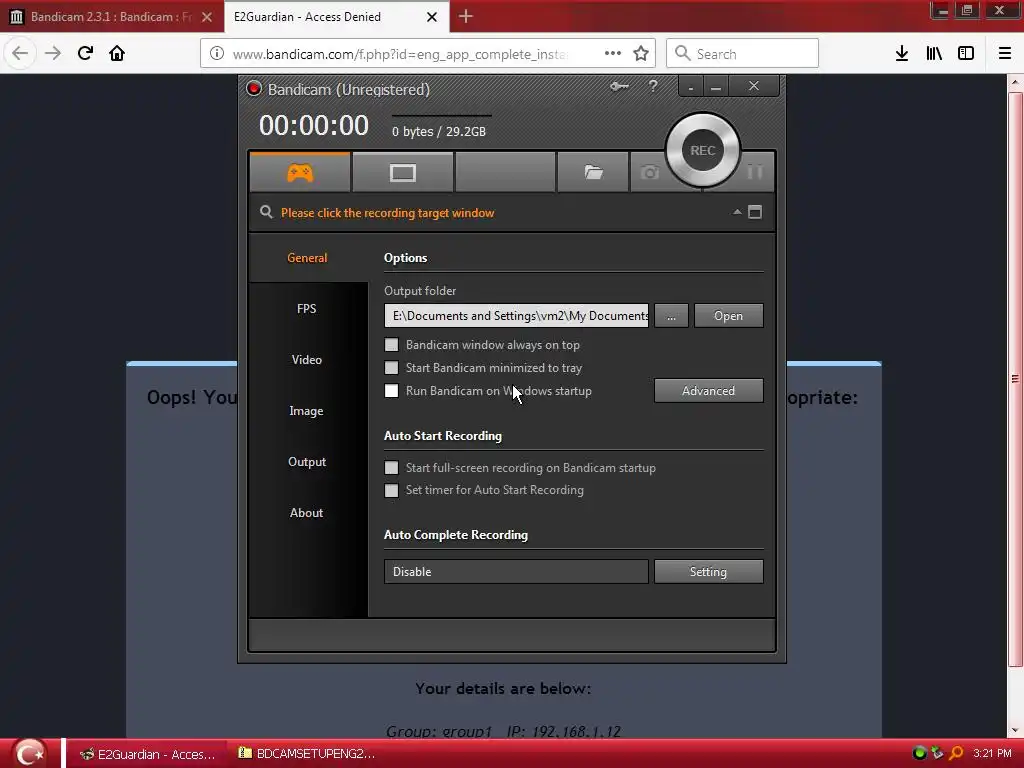Open the Image settings tab
1024x768 pixels.
[307, 410]
